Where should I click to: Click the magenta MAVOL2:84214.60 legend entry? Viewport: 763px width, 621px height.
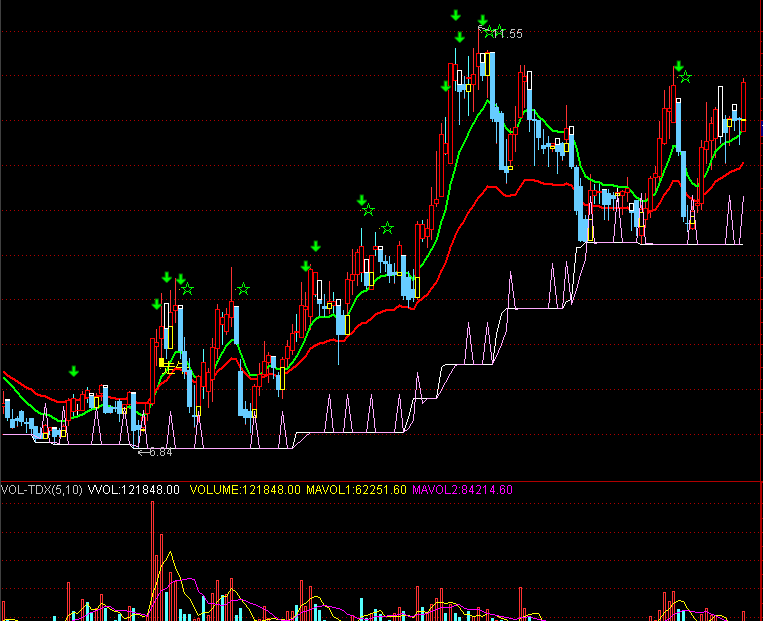[x=462, y=490]
